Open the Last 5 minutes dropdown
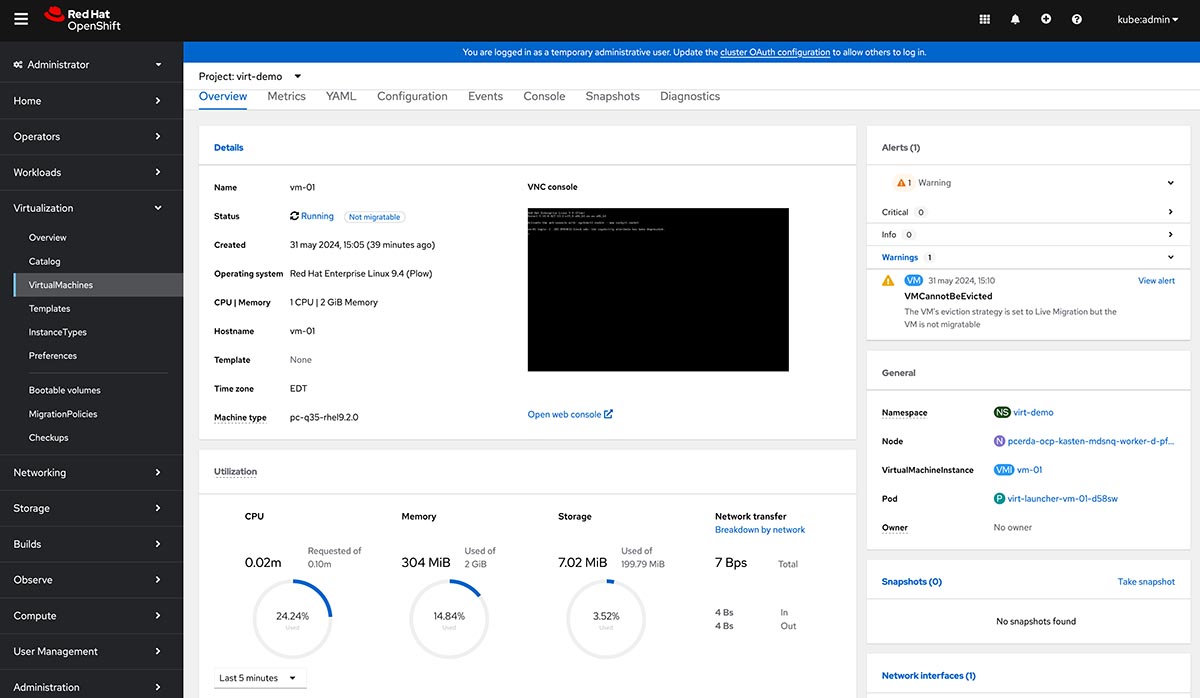 pyautogui.click(x=259, y=678)
